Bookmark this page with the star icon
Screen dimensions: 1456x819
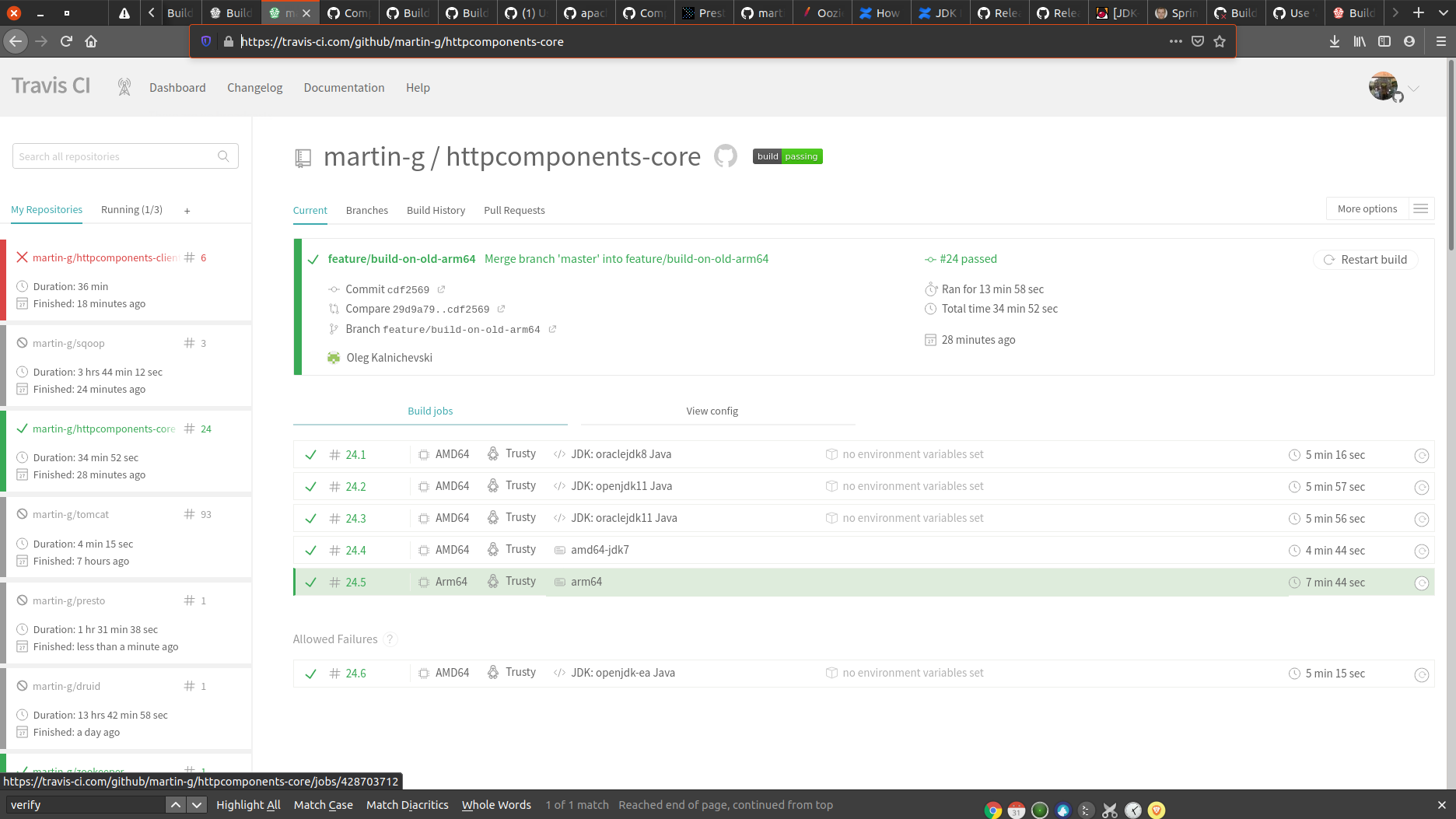click(x=1220, y=41)
